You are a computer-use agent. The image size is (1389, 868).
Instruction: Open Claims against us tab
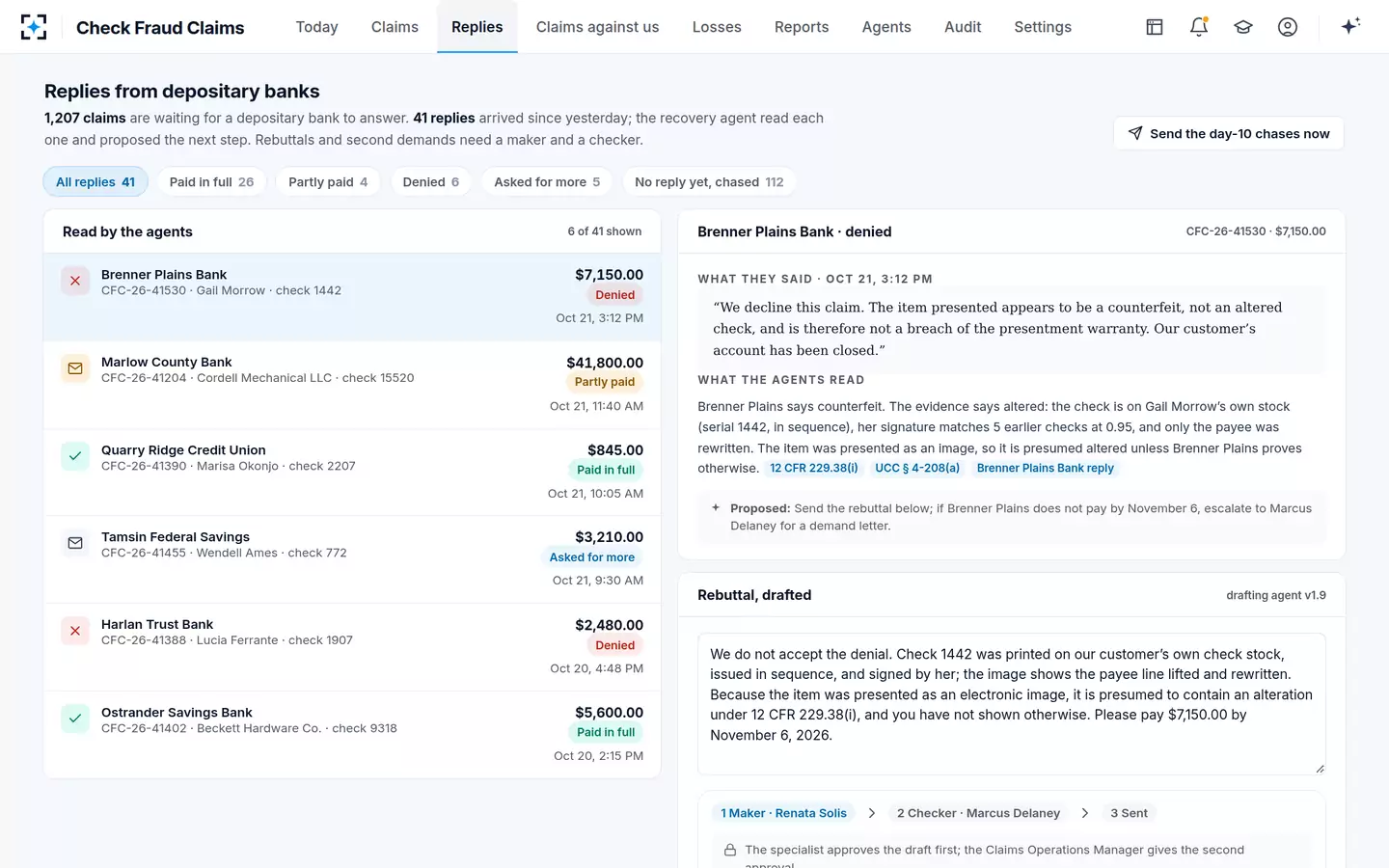click(x=597, y=27)
